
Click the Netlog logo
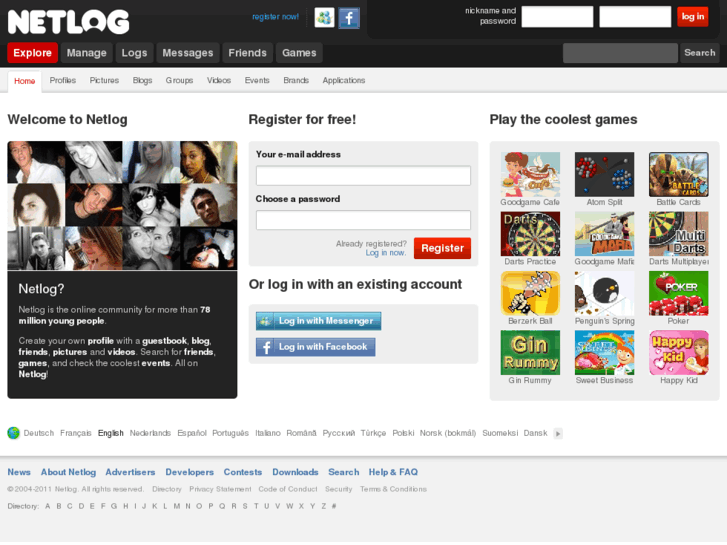click(x=69, y=22)
